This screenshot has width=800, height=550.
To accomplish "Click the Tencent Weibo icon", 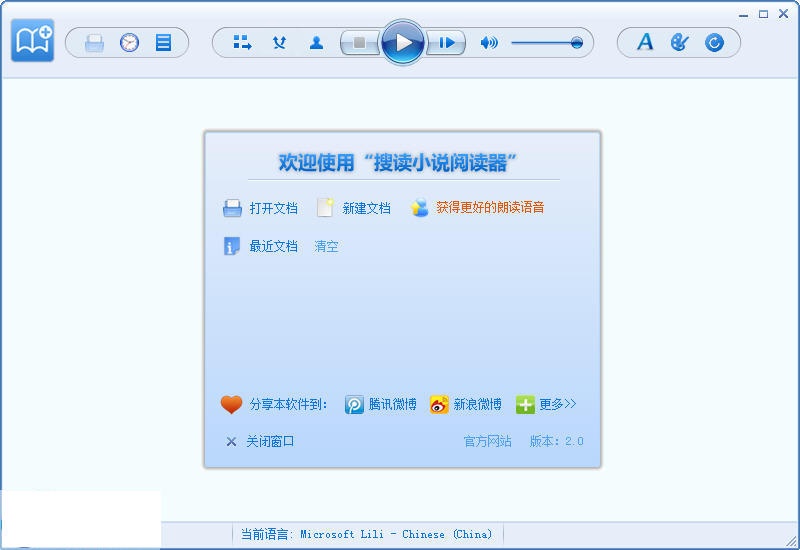I will click(354, 405).
